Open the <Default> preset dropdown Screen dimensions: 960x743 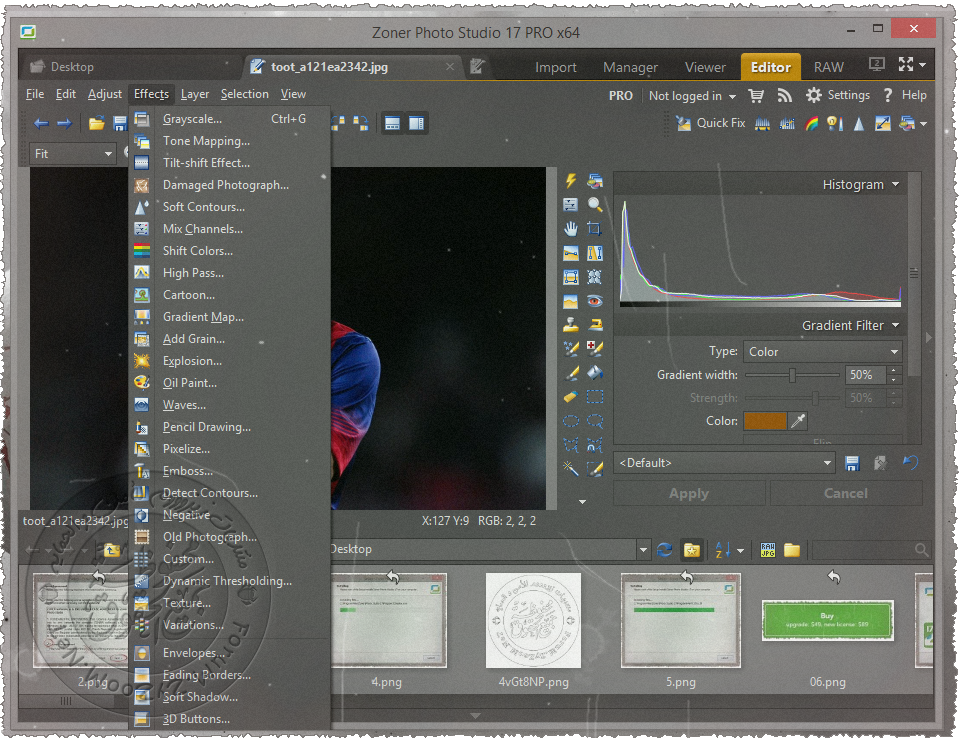click(x=724, y=463)
